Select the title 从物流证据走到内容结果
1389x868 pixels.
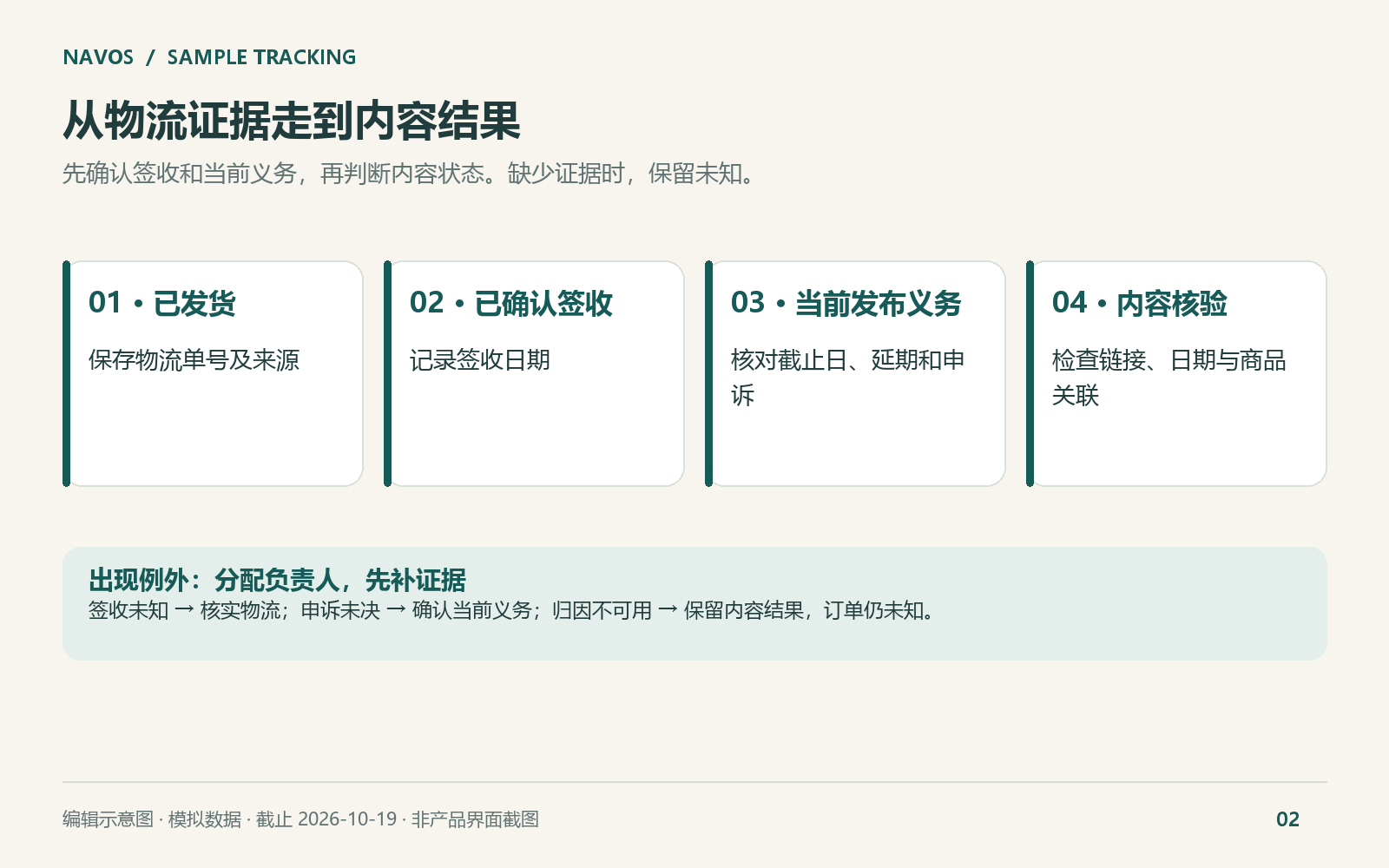(292, 121)
